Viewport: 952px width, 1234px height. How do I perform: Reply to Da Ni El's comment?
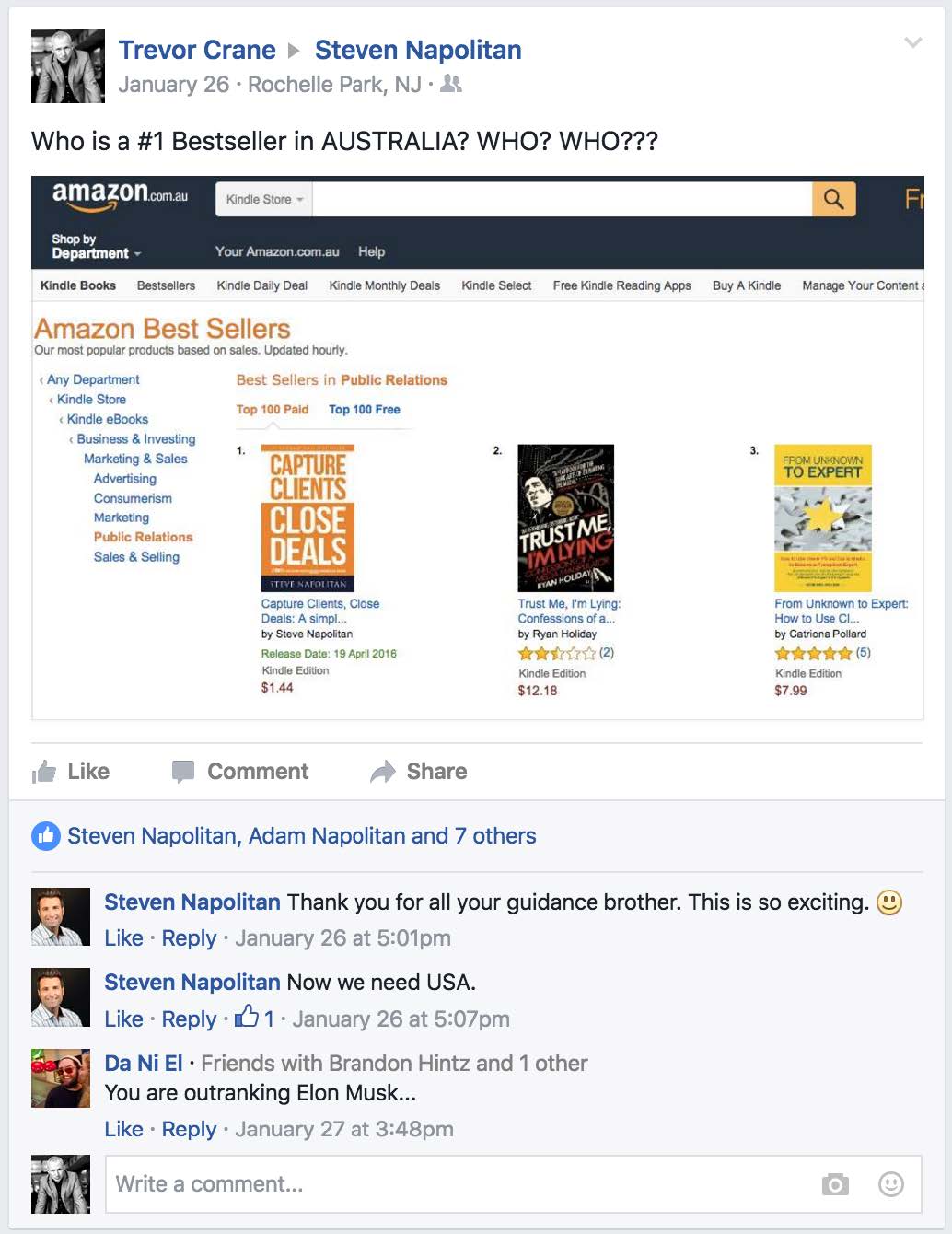(189, 1129)
